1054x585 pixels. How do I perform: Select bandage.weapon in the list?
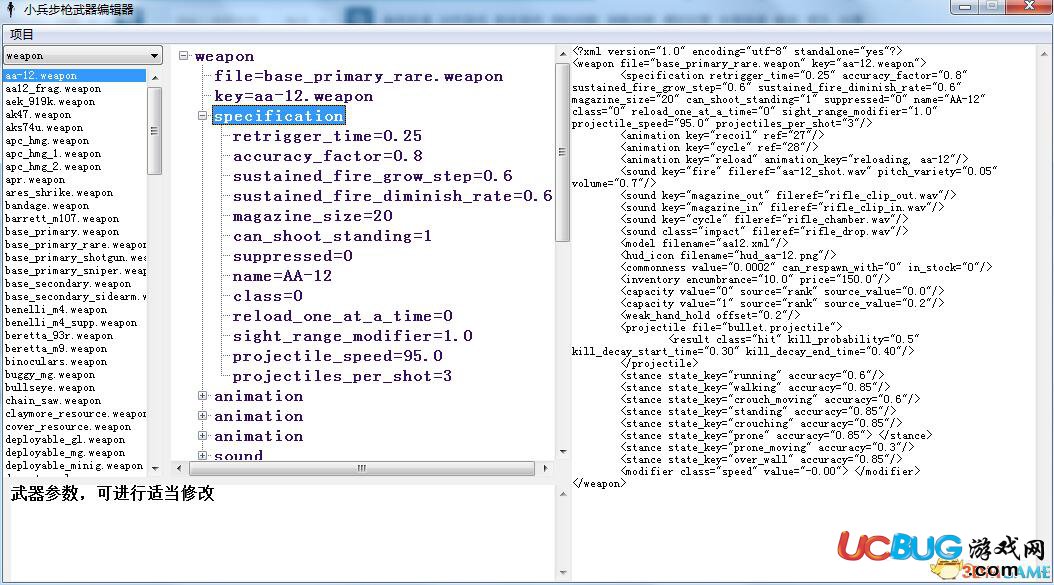[x=47, y=206]
